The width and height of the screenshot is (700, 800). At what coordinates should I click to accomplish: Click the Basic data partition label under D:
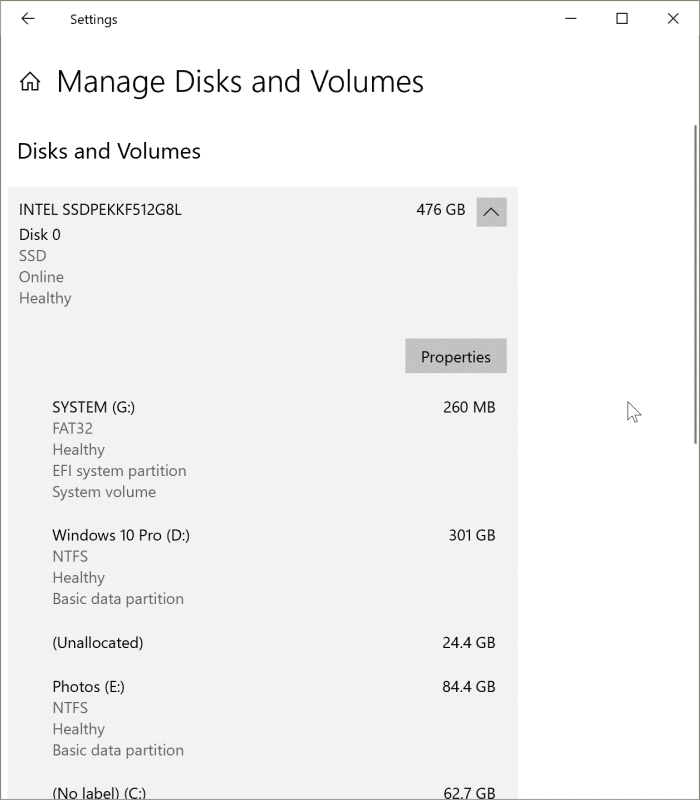pyautogui.click(x=118, y=598)
